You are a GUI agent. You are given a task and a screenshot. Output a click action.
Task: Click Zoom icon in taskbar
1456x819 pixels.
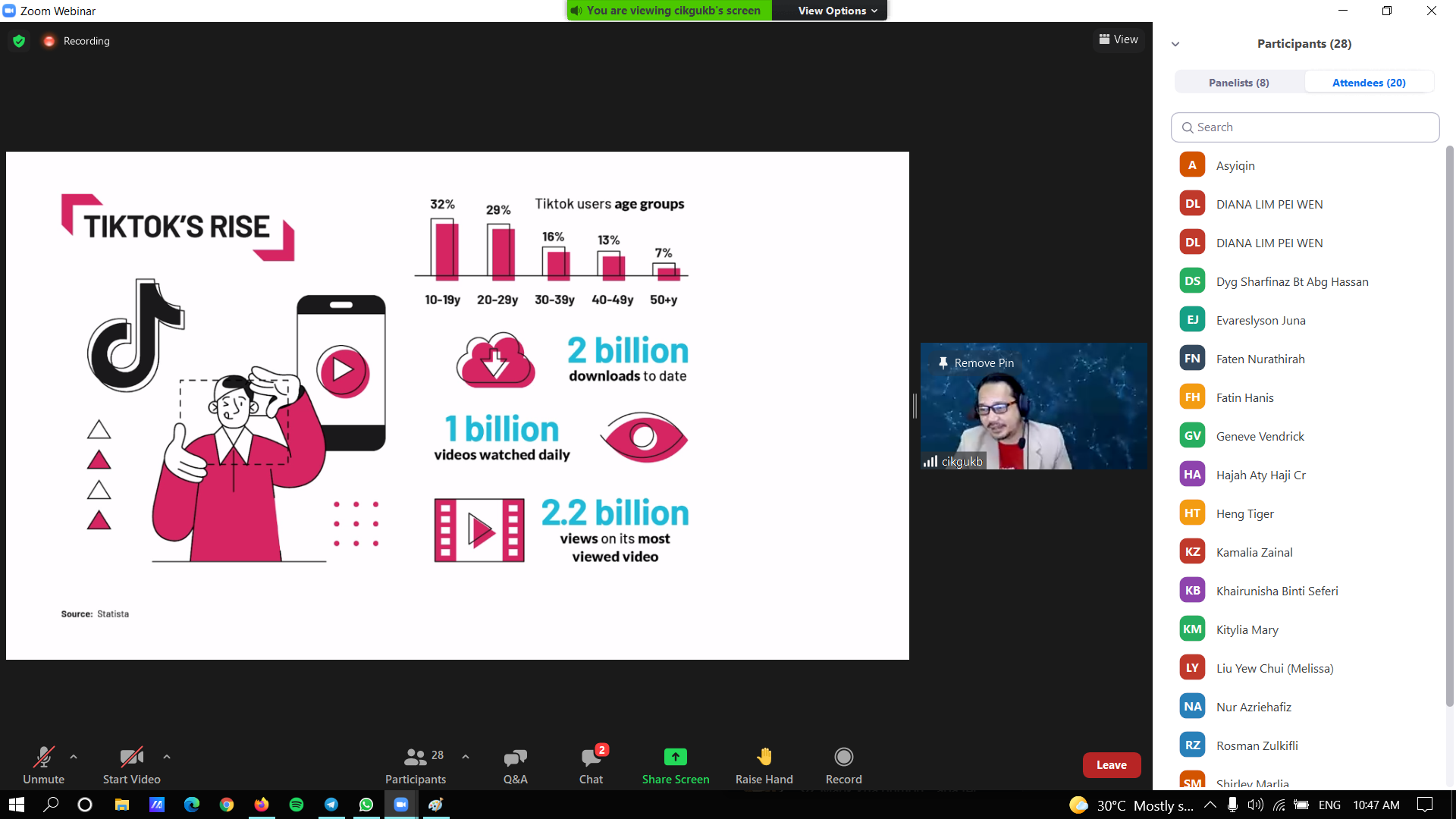pos(400,805)
